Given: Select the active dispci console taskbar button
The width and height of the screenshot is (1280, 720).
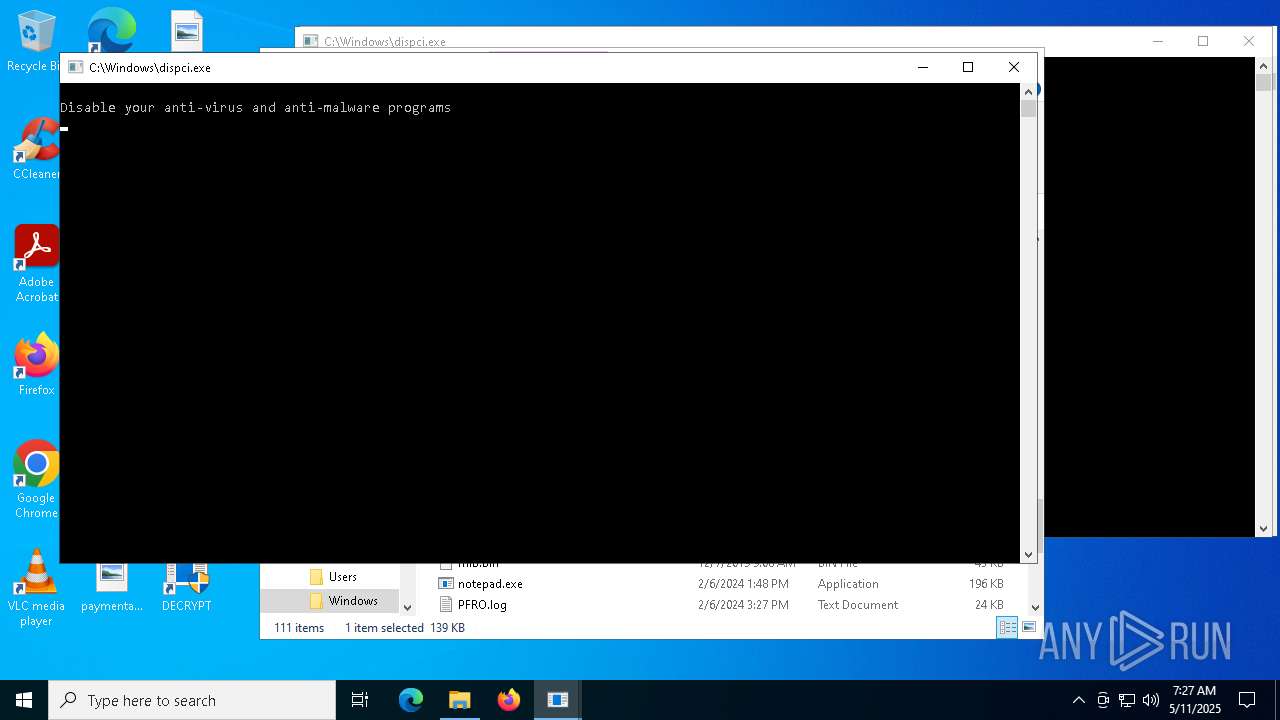Looking at the screenshot, I should coord(558,700).
